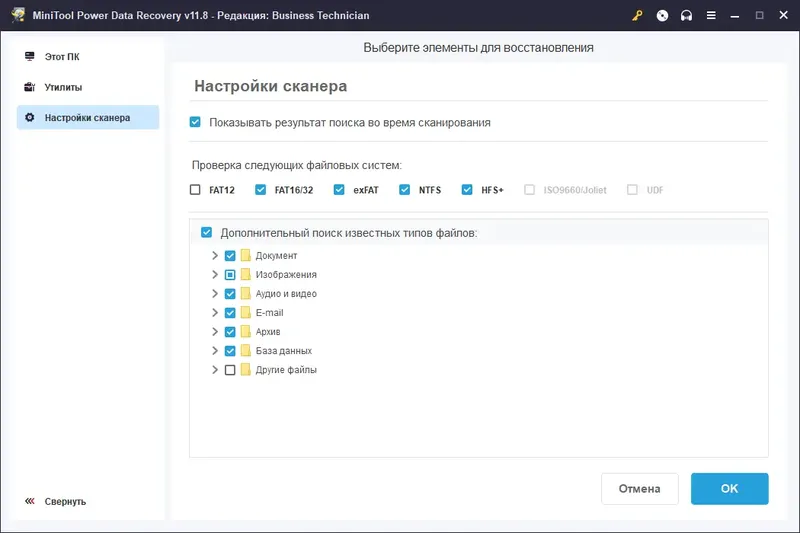The height and width of the screenshot is (533, 800).
Task: Uncheck the Архив checkbox
Action: click(230, 332)
